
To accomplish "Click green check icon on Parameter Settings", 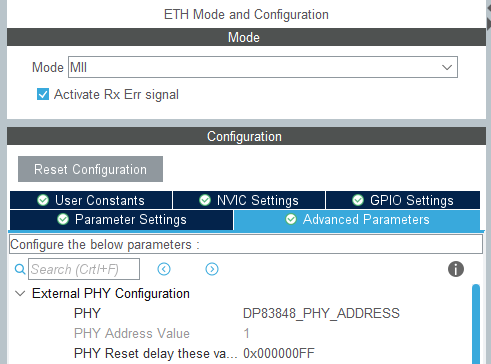I will tap(63, 219).
